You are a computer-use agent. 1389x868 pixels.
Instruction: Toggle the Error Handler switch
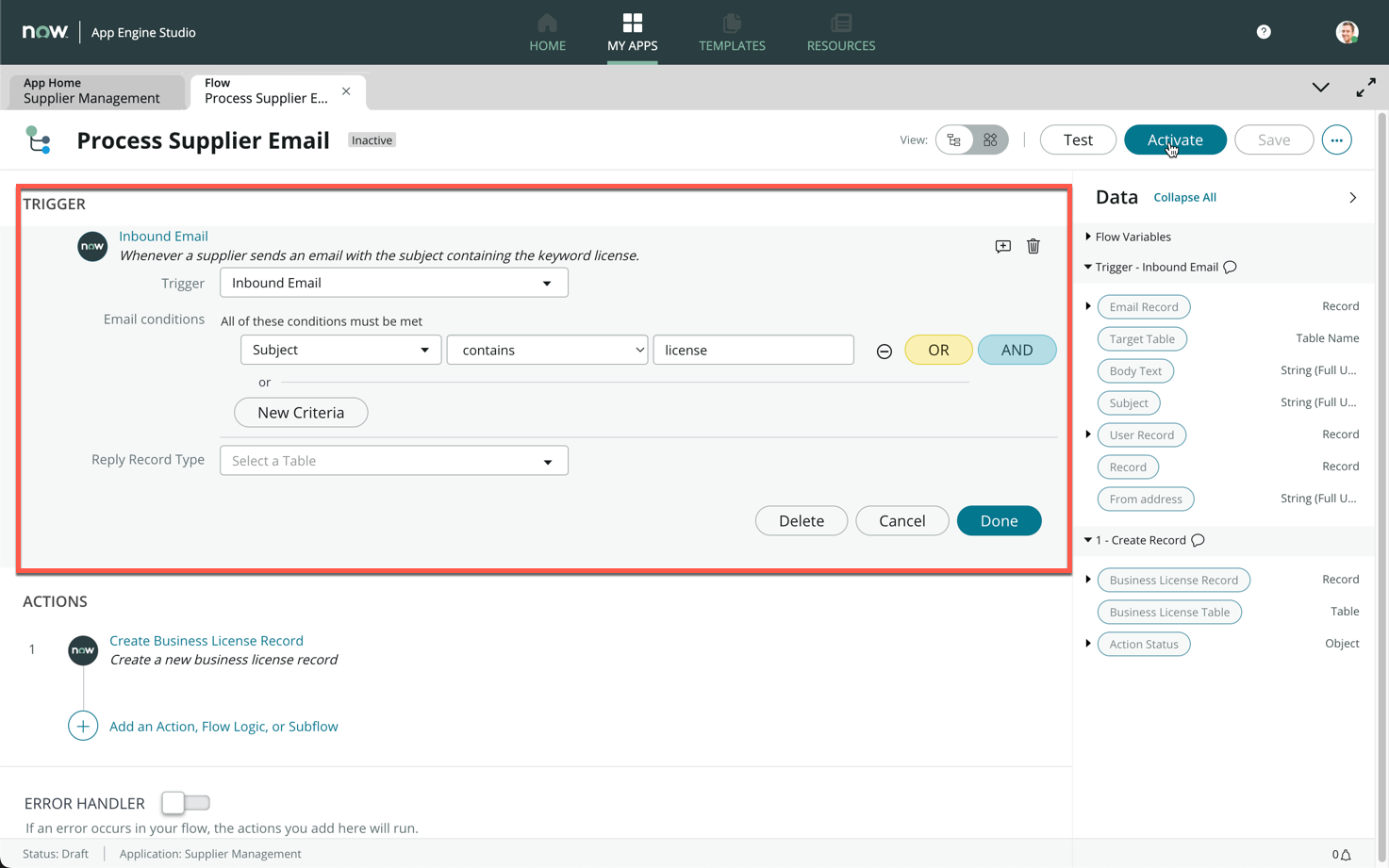[186, 803]
